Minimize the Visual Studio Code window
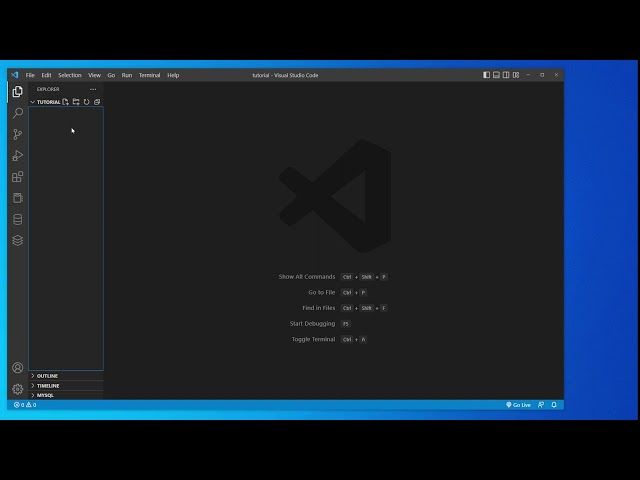The width and height of the screenshot is (640, 480). pyautogui.click(x=528, y=75)
